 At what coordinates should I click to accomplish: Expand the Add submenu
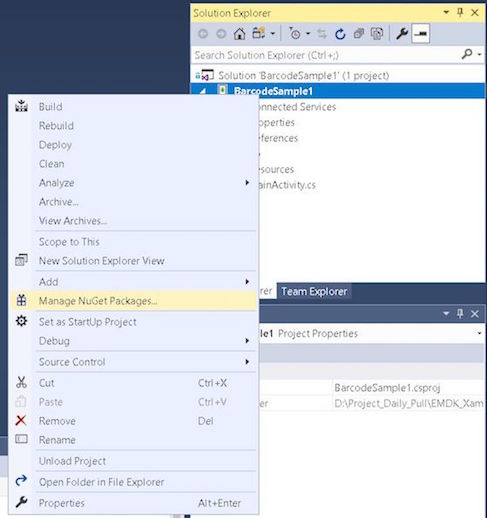pyautogui.click(x=133, y=282)
